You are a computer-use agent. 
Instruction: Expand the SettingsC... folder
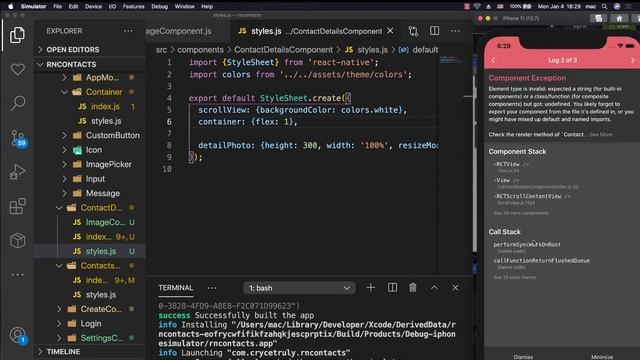[x=102, y=338]
